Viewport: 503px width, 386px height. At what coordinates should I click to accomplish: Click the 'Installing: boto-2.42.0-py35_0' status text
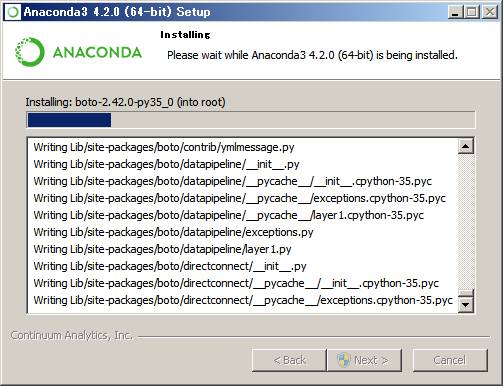coord(125,102)
